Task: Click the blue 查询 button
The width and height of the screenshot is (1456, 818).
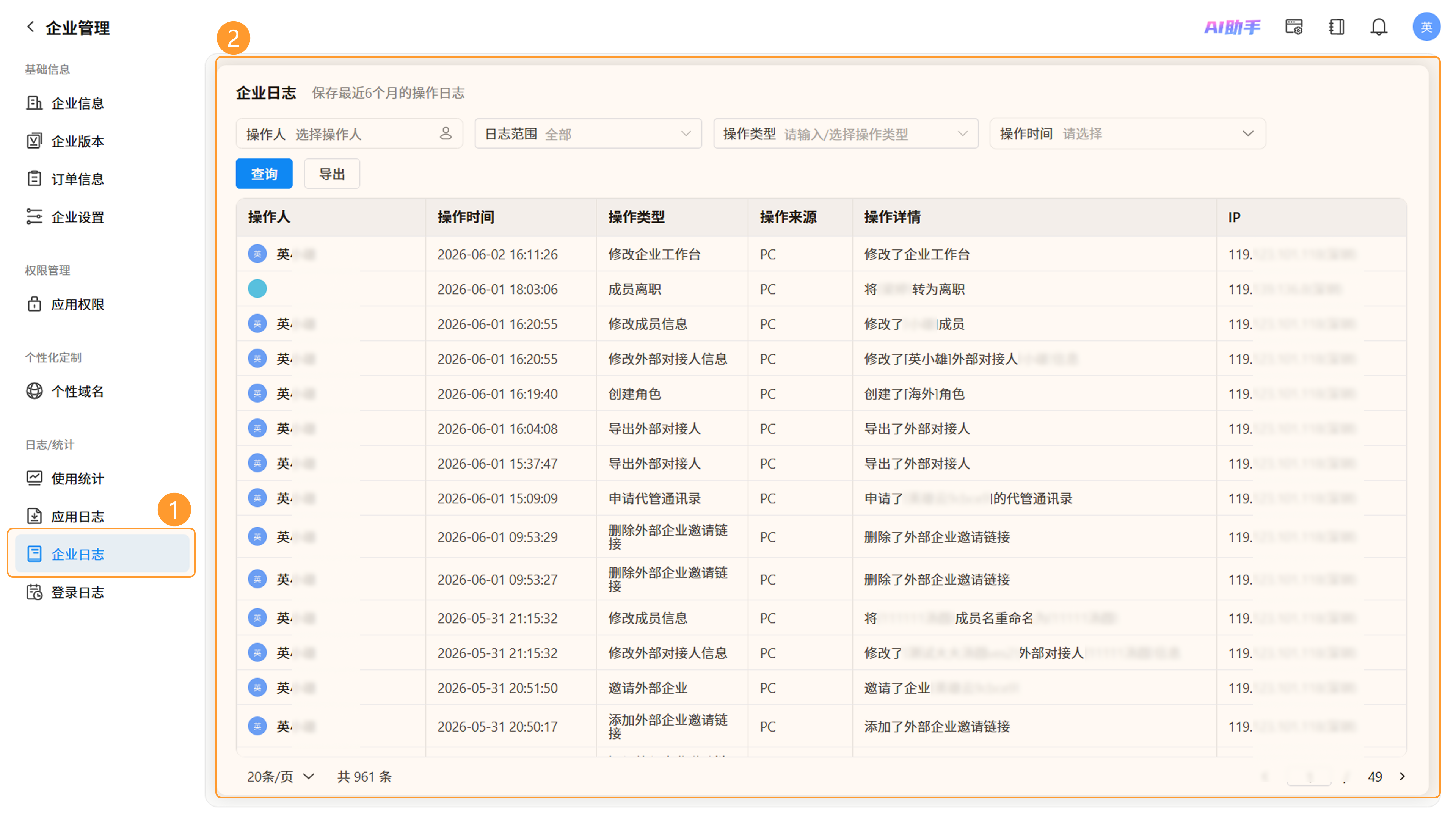Action: (x=264, y=174)
